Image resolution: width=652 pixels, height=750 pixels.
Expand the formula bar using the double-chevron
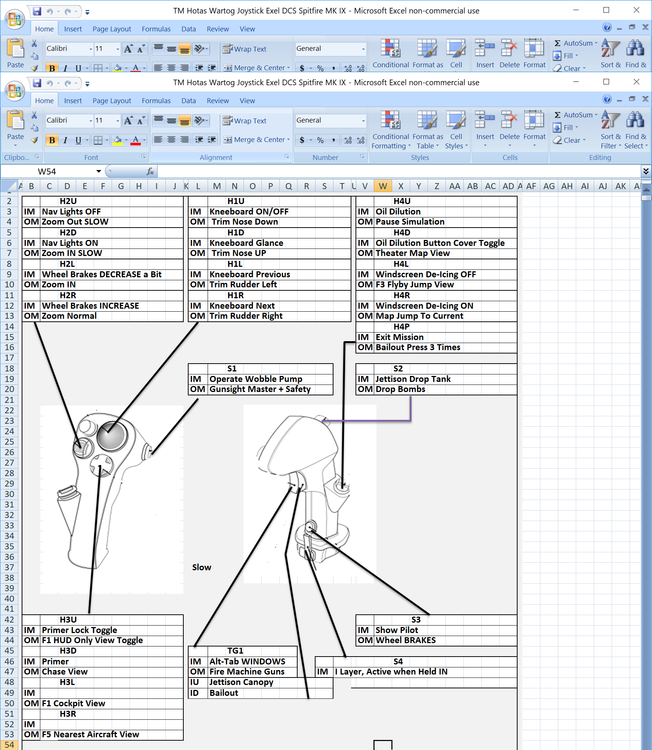pyautogui.click(x=645, y=172)
